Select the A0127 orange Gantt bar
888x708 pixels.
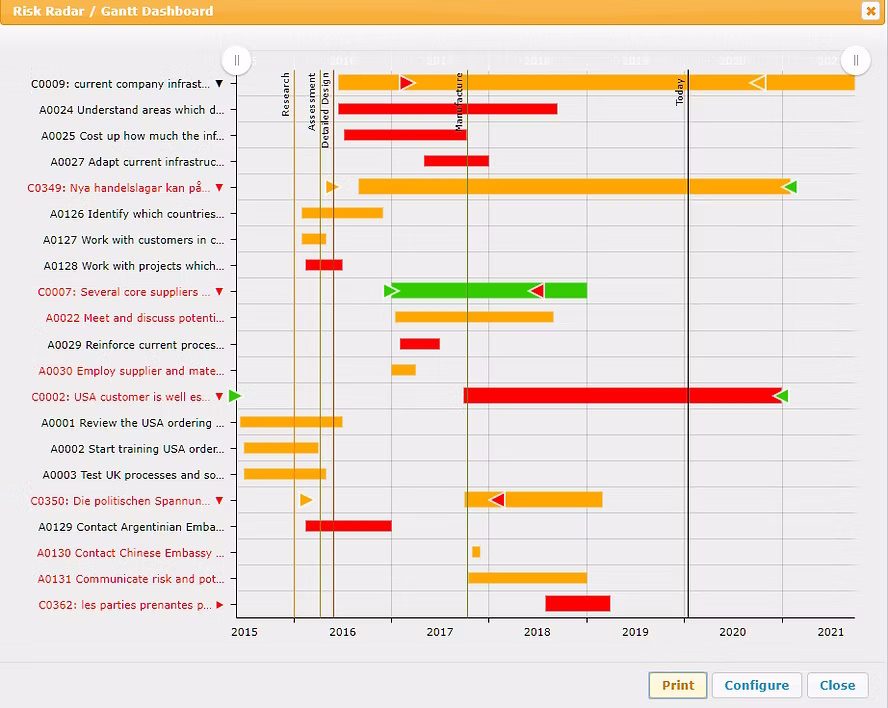314,239
